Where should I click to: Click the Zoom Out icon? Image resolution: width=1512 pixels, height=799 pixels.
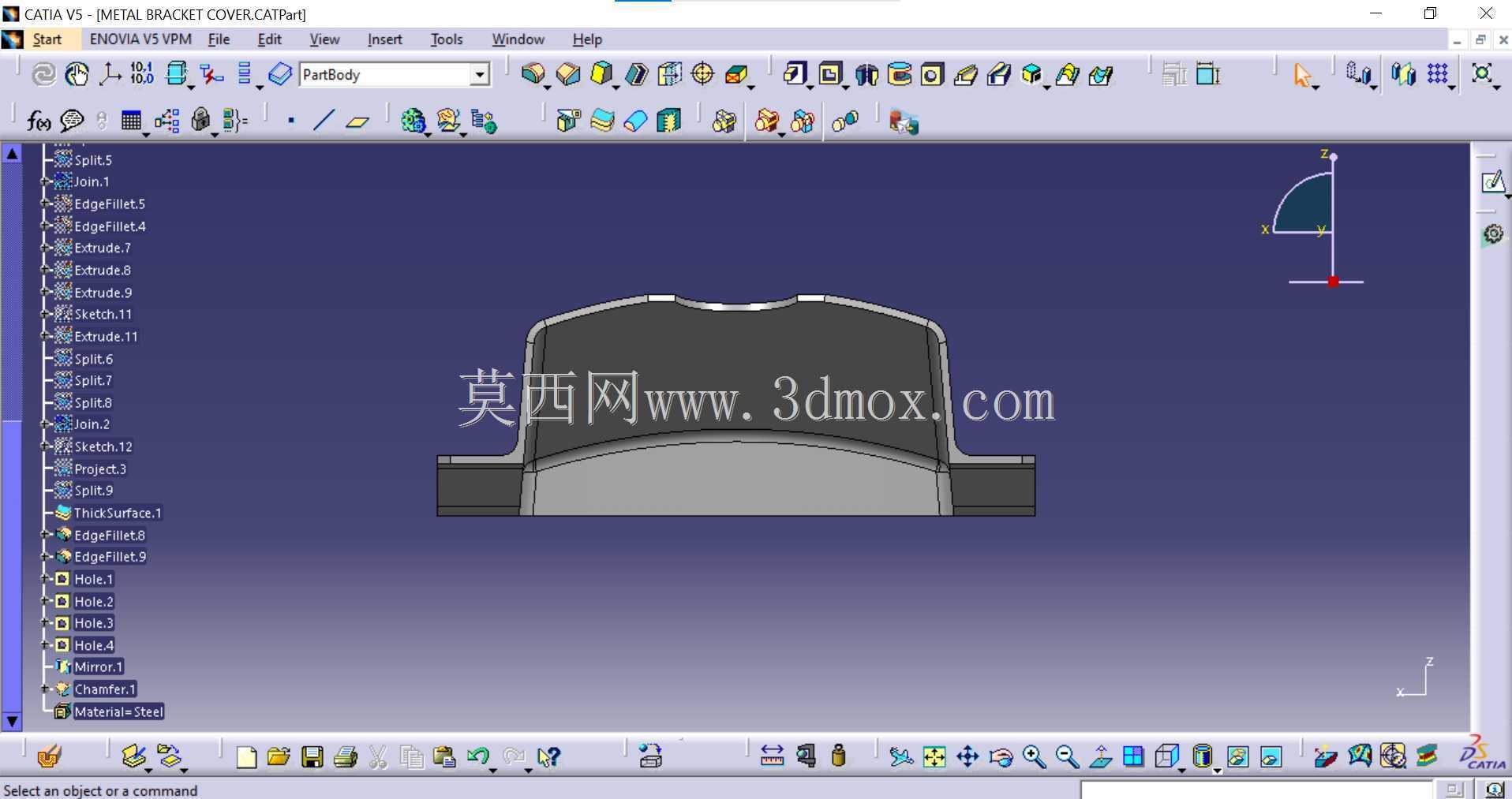click(x=1067, y=757)
